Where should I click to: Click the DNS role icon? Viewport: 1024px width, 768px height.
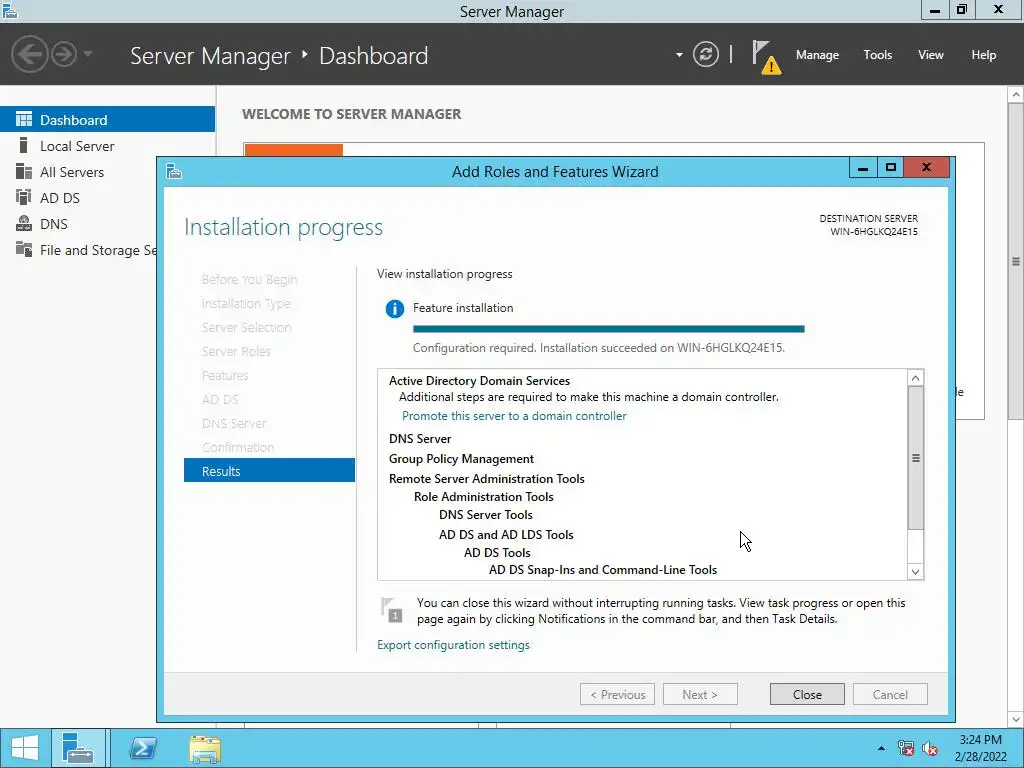pyautogui.click(x=24, y=223)
